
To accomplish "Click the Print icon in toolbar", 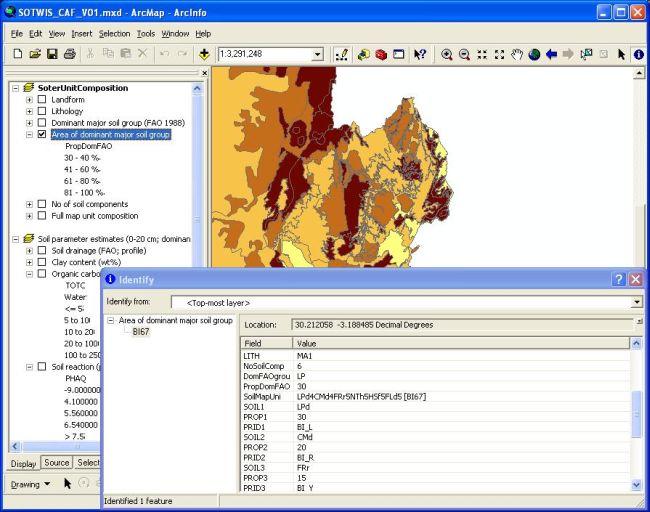I will click(70, 54).
